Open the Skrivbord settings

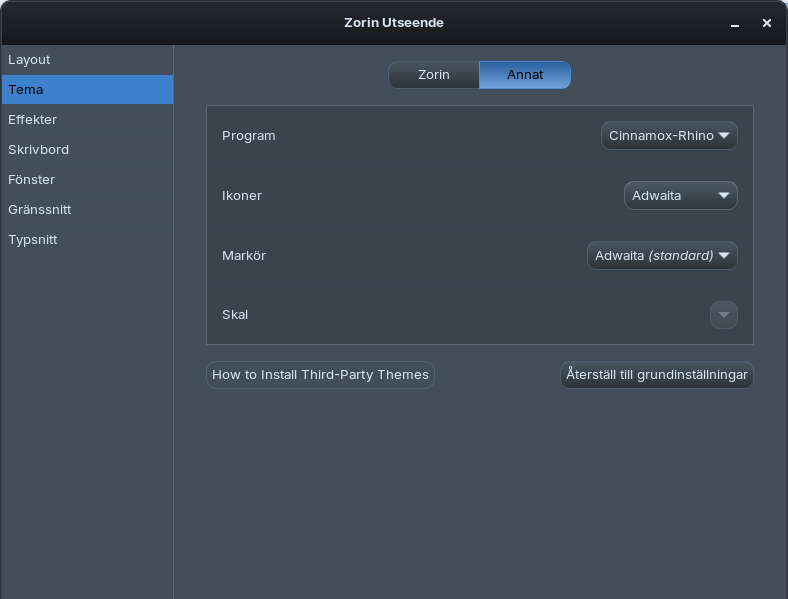coord(87,150)
